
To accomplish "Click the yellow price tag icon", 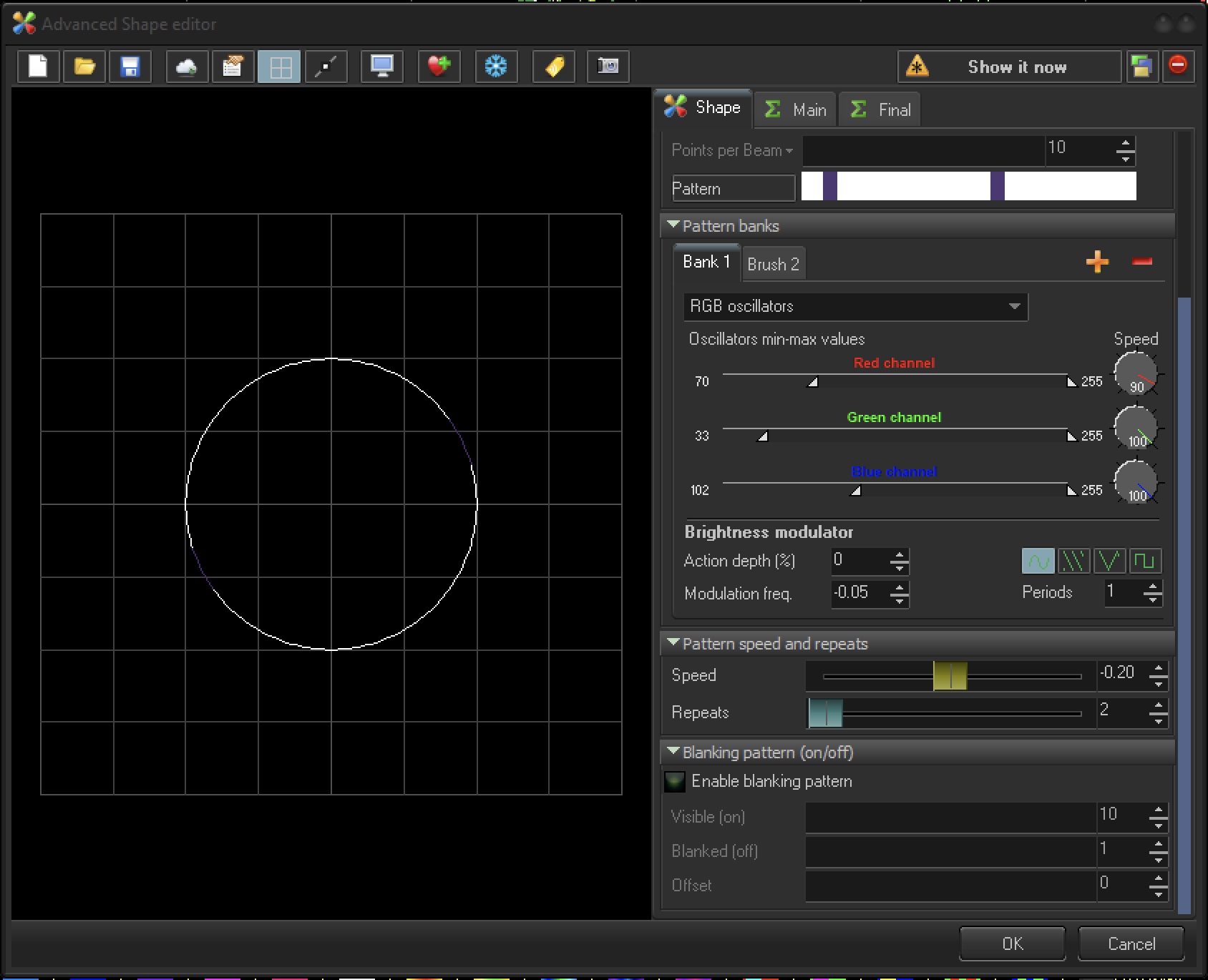I will (x=554, y=67).
